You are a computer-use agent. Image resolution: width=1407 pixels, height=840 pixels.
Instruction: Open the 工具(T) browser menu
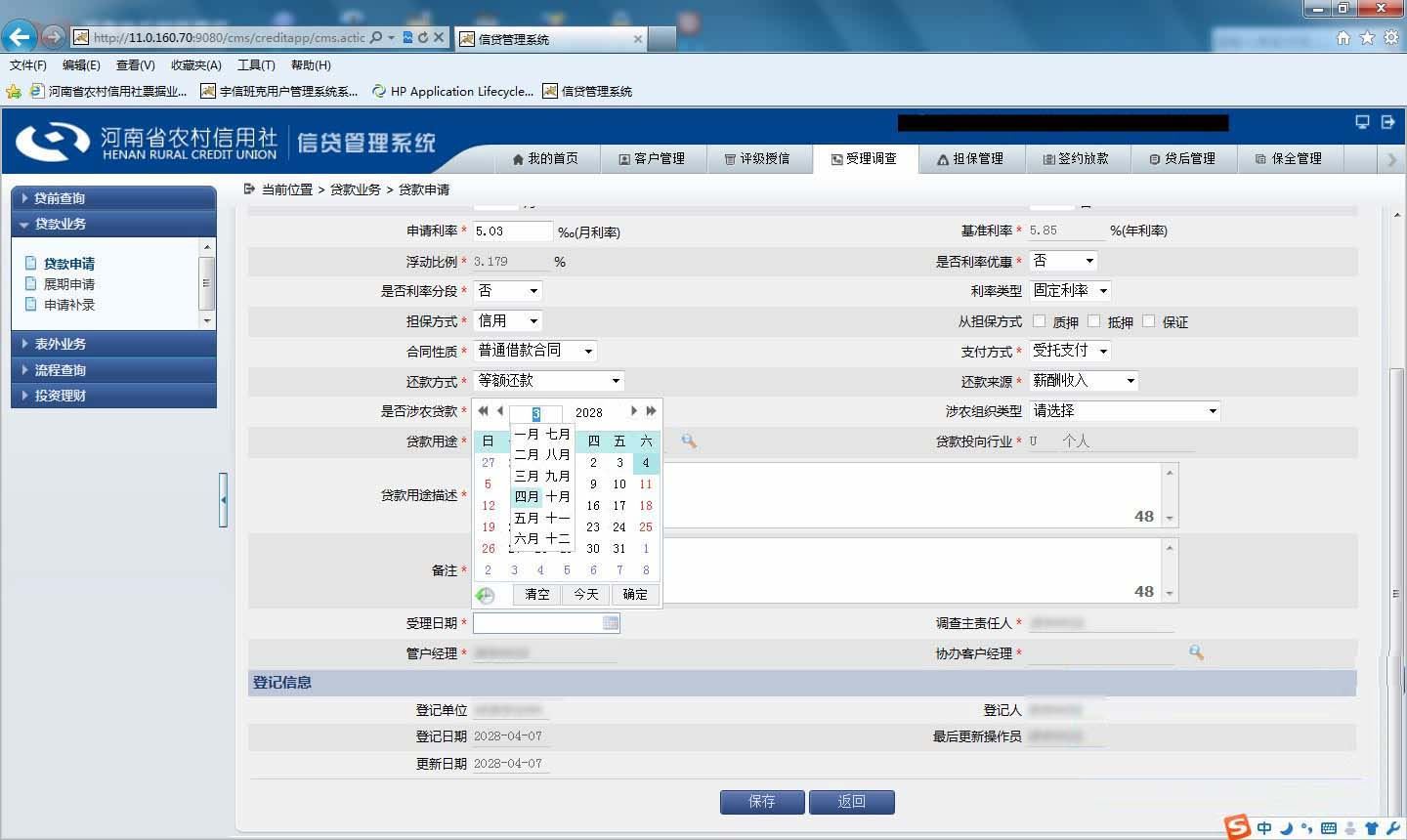point(256,65)
